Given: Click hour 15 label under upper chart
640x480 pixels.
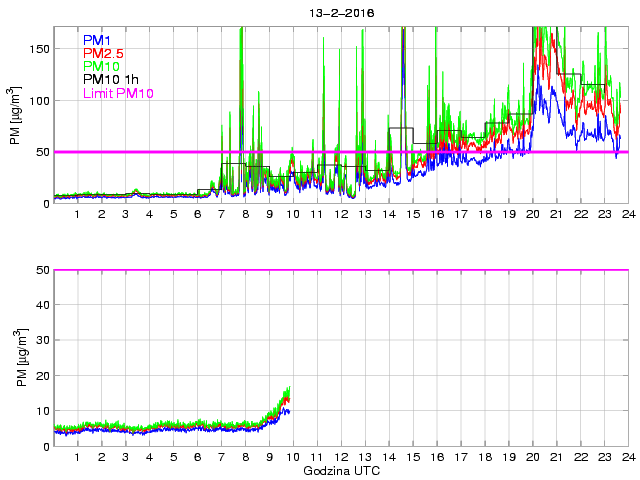Looking at the screenshot, I should (413, 214).
